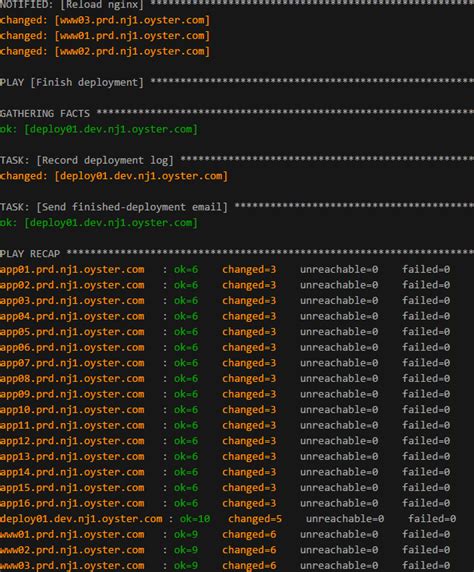The width and height of the screenshot is (474, 572).
Task: Click app09.prd.nj1.oyster.com hostname in recap
Action: point(72,394)
